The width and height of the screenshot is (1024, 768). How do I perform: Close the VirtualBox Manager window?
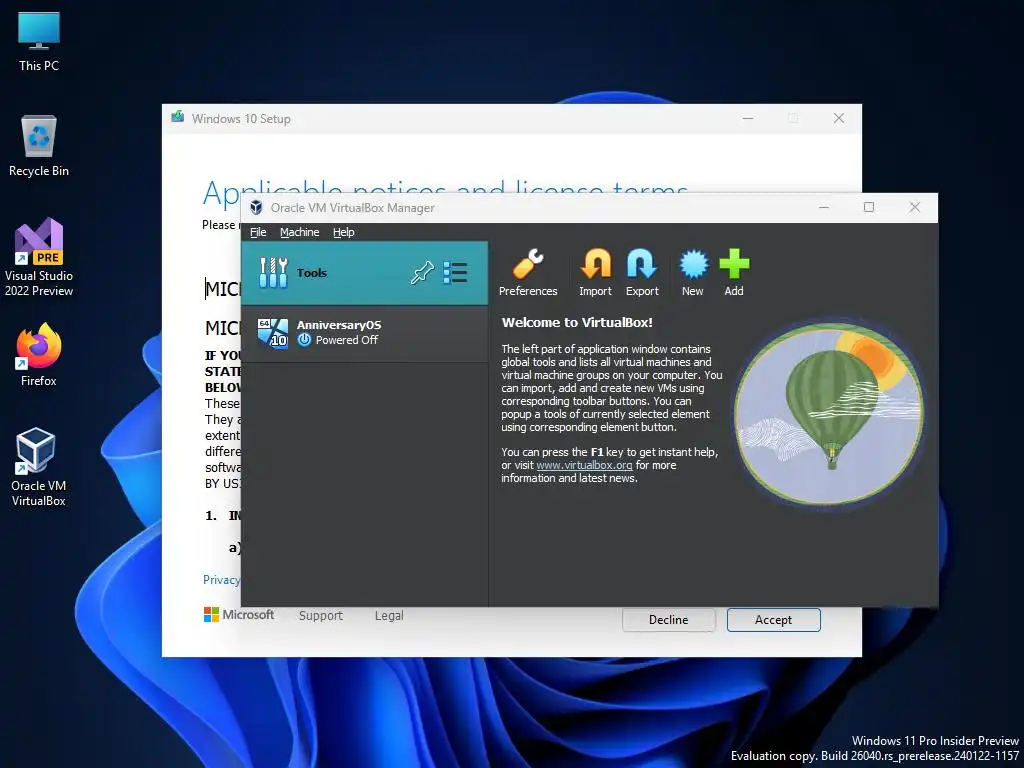[914, 208]
